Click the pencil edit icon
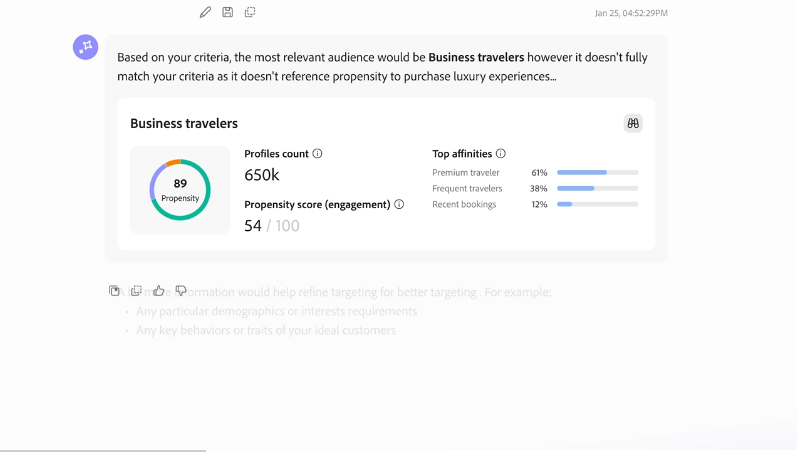The height and width of the screenshot is (452, 797). pos(205,12)
